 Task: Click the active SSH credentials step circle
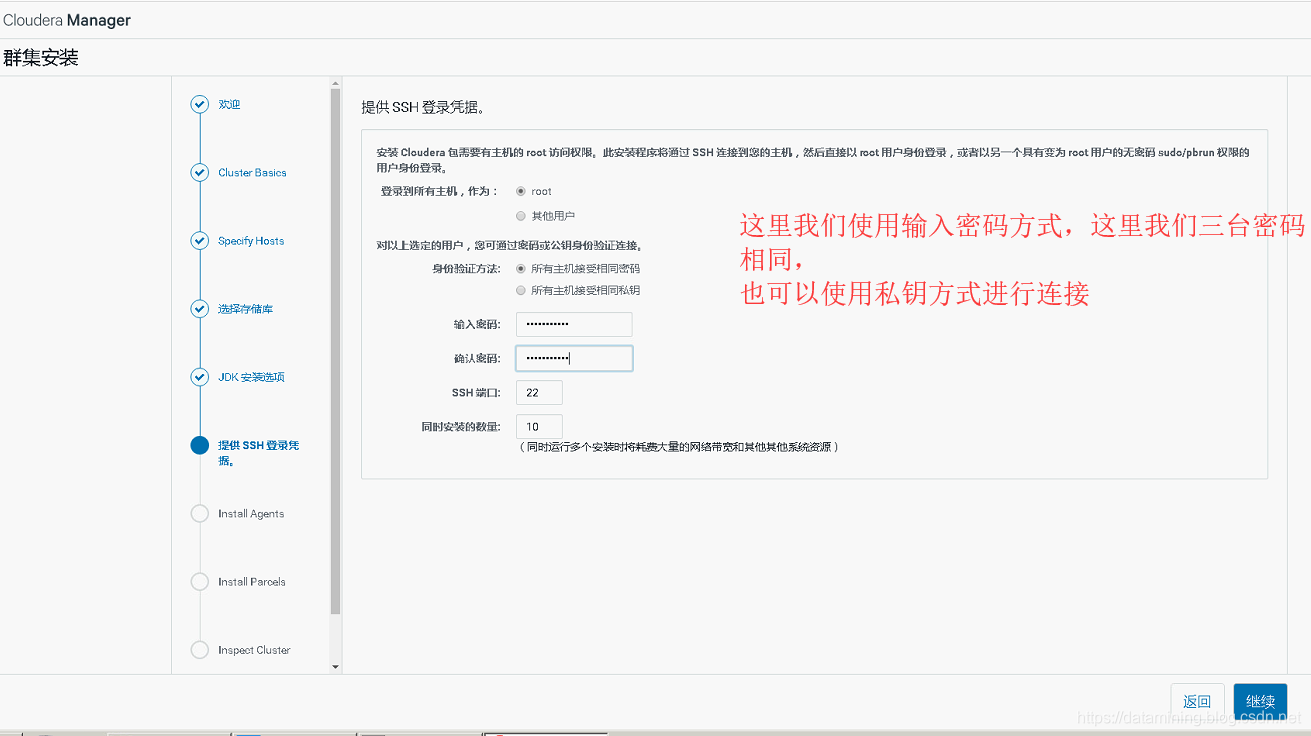200,445
